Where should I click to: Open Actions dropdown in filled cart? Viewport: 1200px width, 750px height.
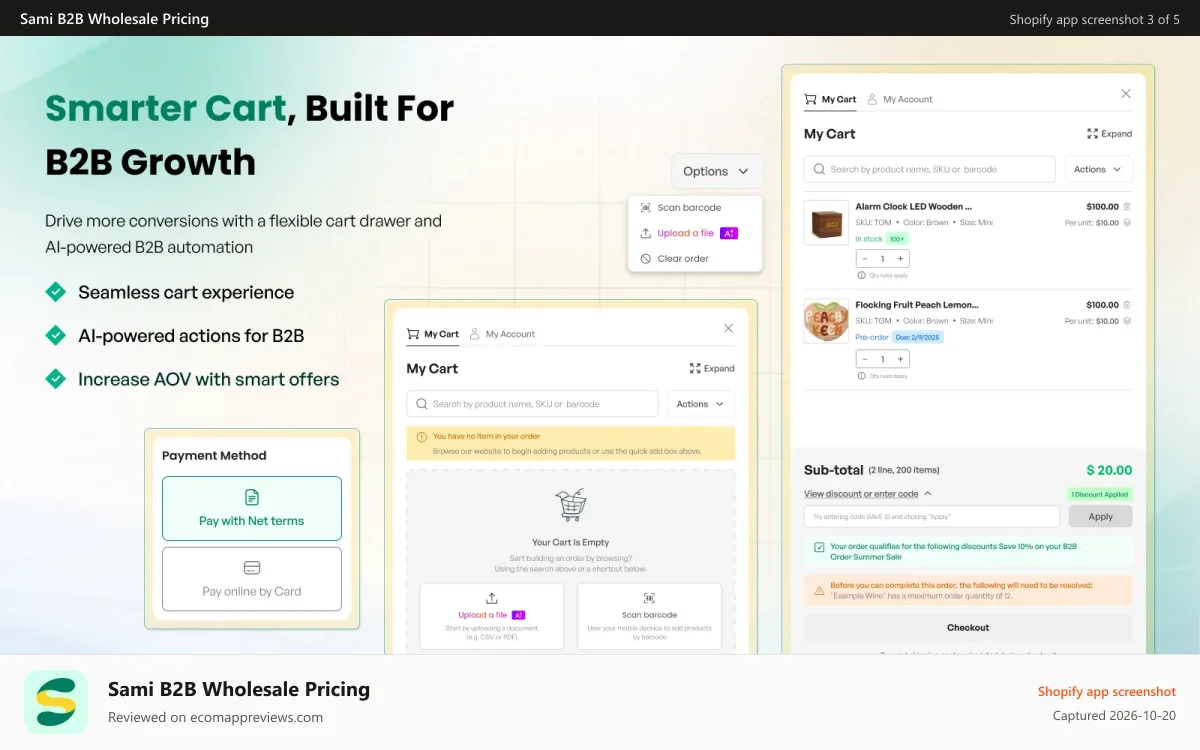[x=1098, y=169]
